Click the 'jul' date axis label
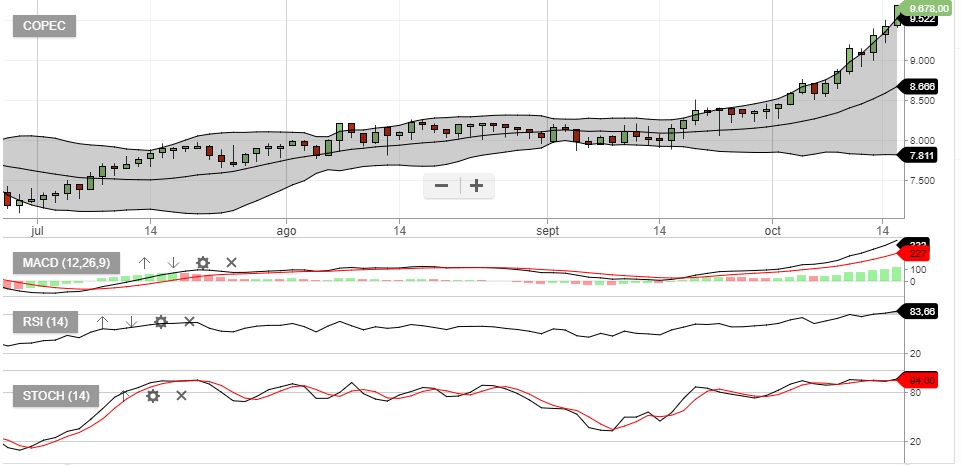This screenshot has width=961, height=465. click(x=37, y=231)
